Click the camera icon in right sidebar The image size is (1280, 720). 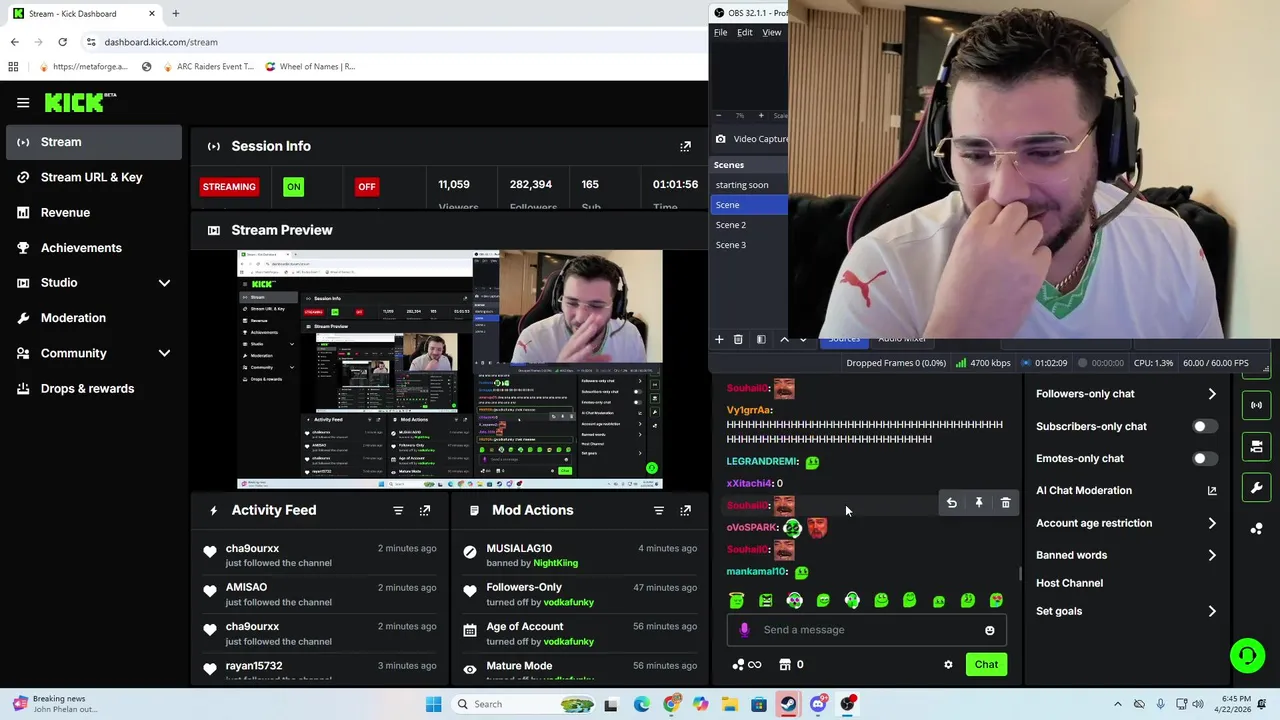(1256, 446)
